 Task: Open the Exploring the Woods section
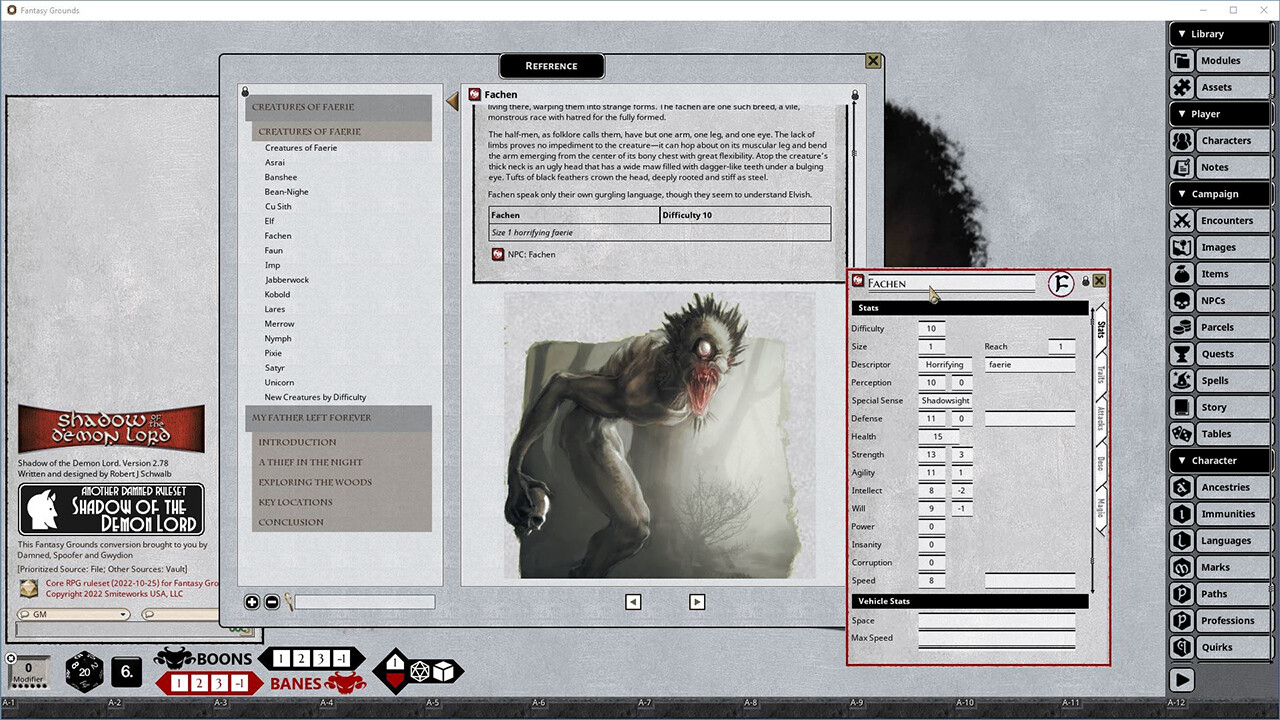(x=315, y=482)
